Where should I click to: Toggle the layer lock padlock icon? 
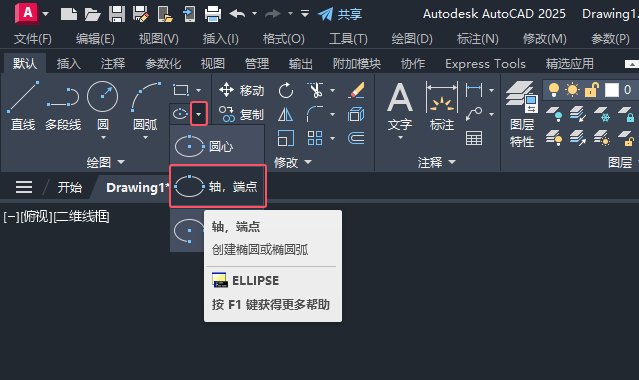592,90
